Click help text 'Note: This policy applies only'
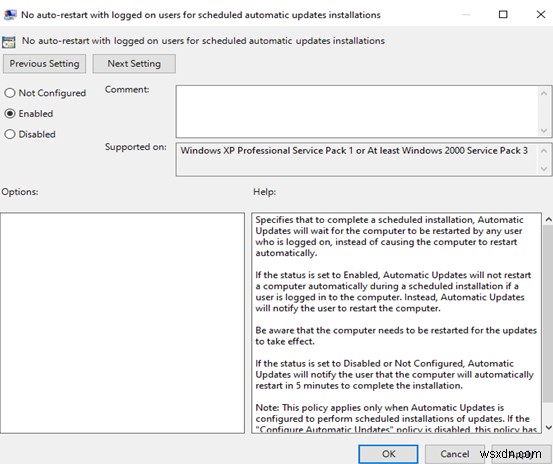Viewport: 553px width, 464px height. 396,419
